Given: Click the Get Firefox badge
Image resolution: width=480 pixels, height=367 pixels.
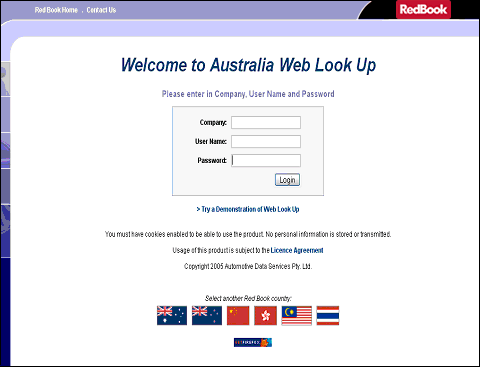Looking at the screenshot, I should (253, 342).
